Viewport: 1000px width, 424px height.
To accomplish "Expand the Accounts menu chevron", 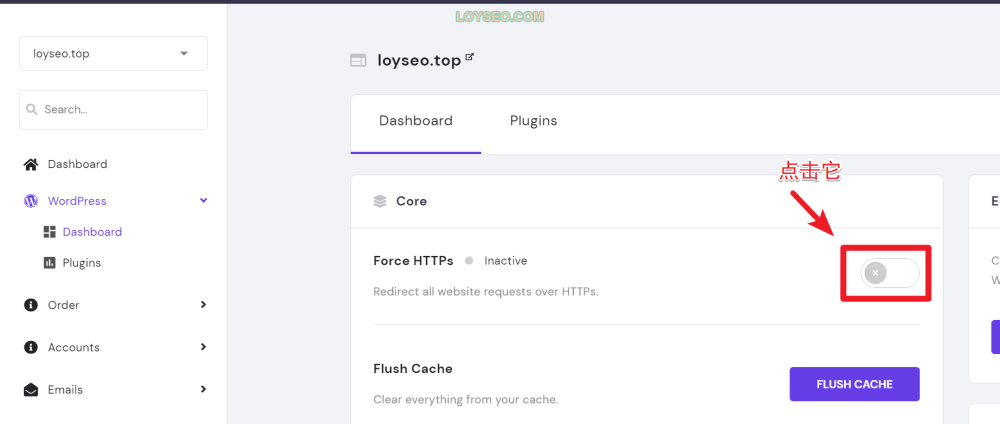I will click(x=203, y=347).
